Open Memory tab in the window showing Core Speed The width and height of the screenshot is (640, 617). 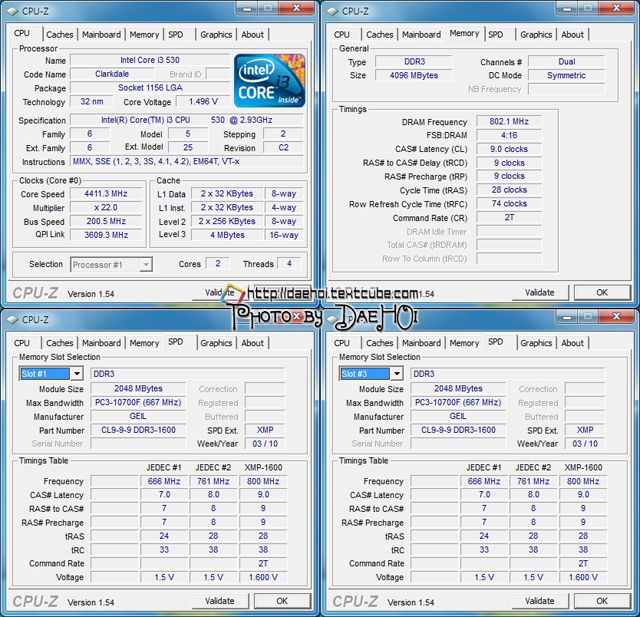[x=144, y=35]
